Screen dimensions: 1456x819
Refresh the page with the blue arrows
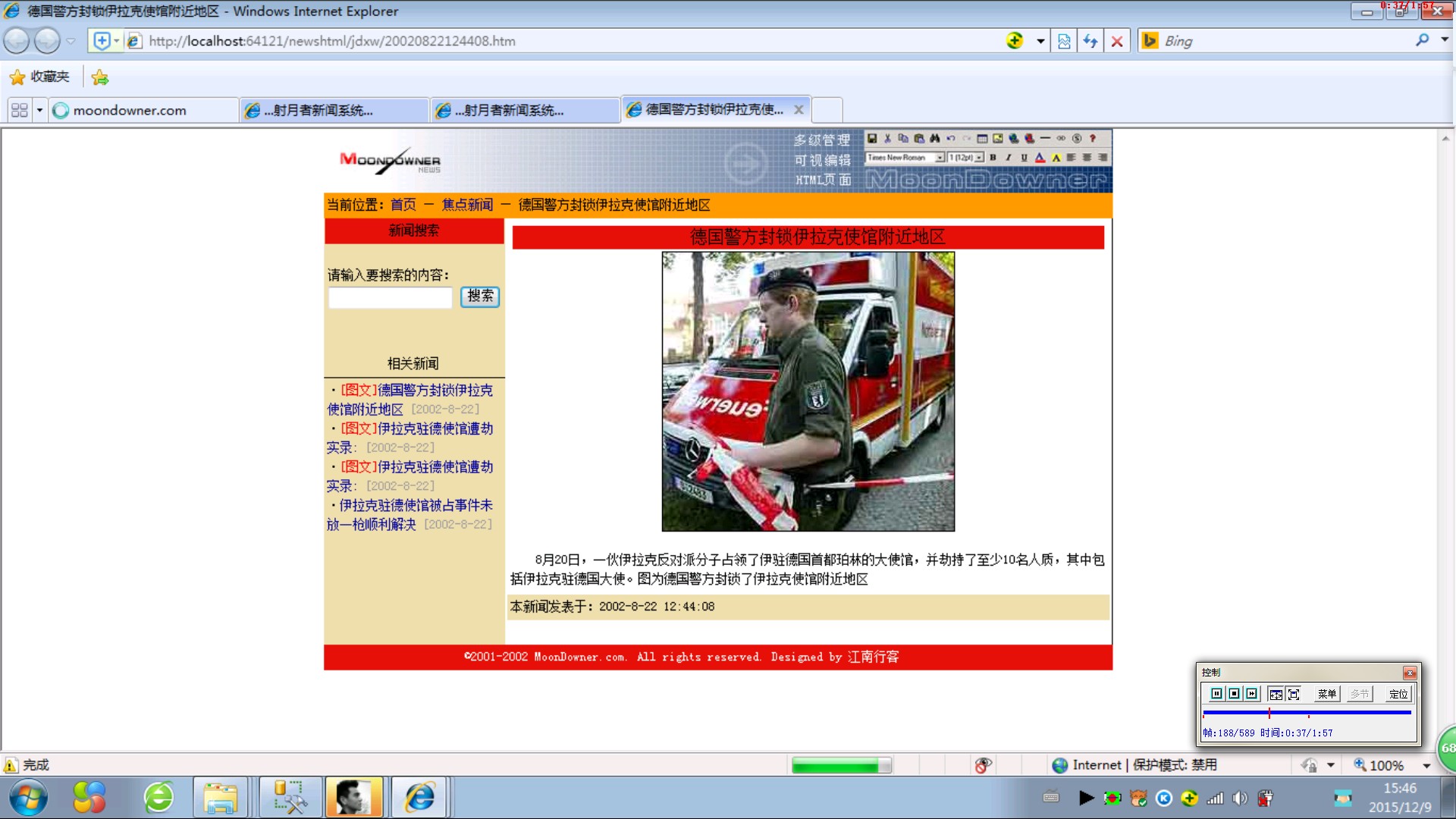pos(1090,41)
